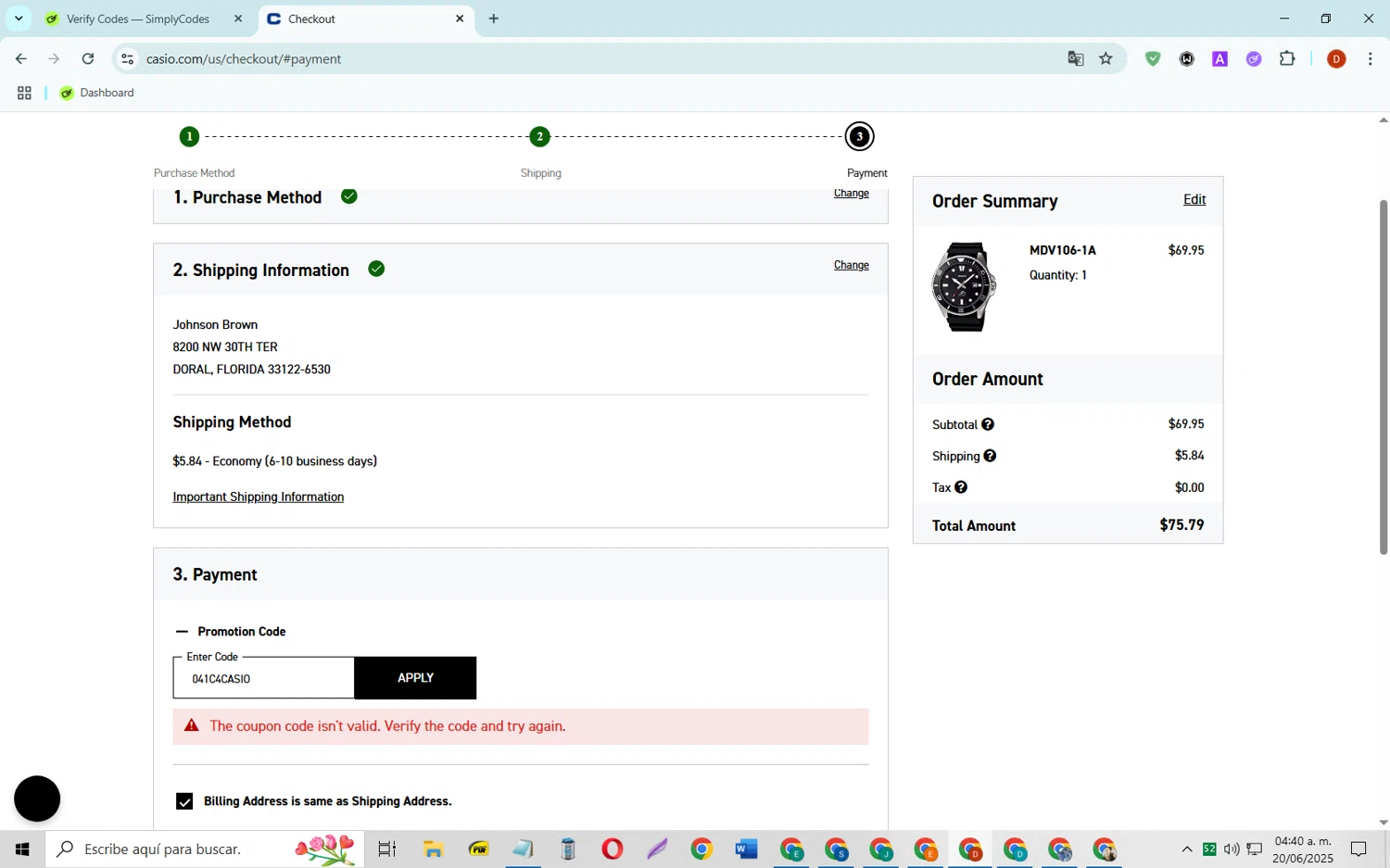The width and height of the screenshot is (1390, 868).
Task: Click the Windows search box
Action: pyautogui.click(x=204, y=849)
